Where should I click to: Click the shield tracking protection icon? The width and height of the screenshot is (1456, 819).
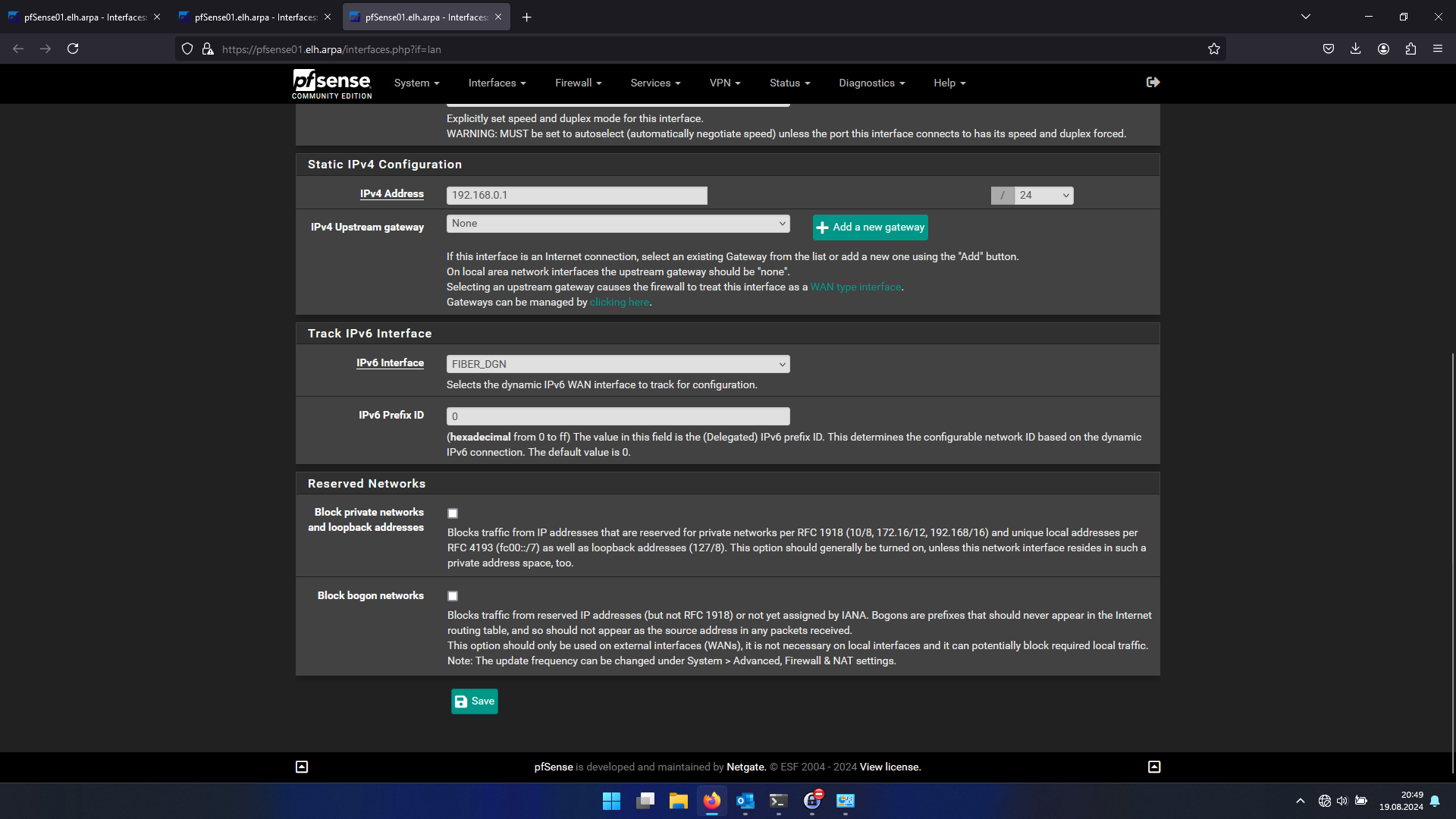pyautogui.click(x=187, y=49)
